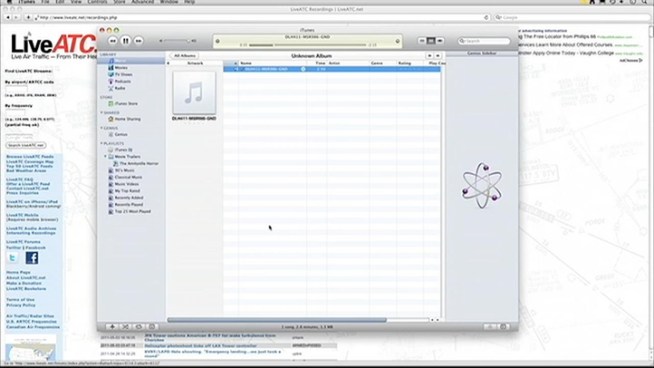Collapse the Movie Trailers folder
The height and width of the screenshot is (368, 654).
point(105,156)
